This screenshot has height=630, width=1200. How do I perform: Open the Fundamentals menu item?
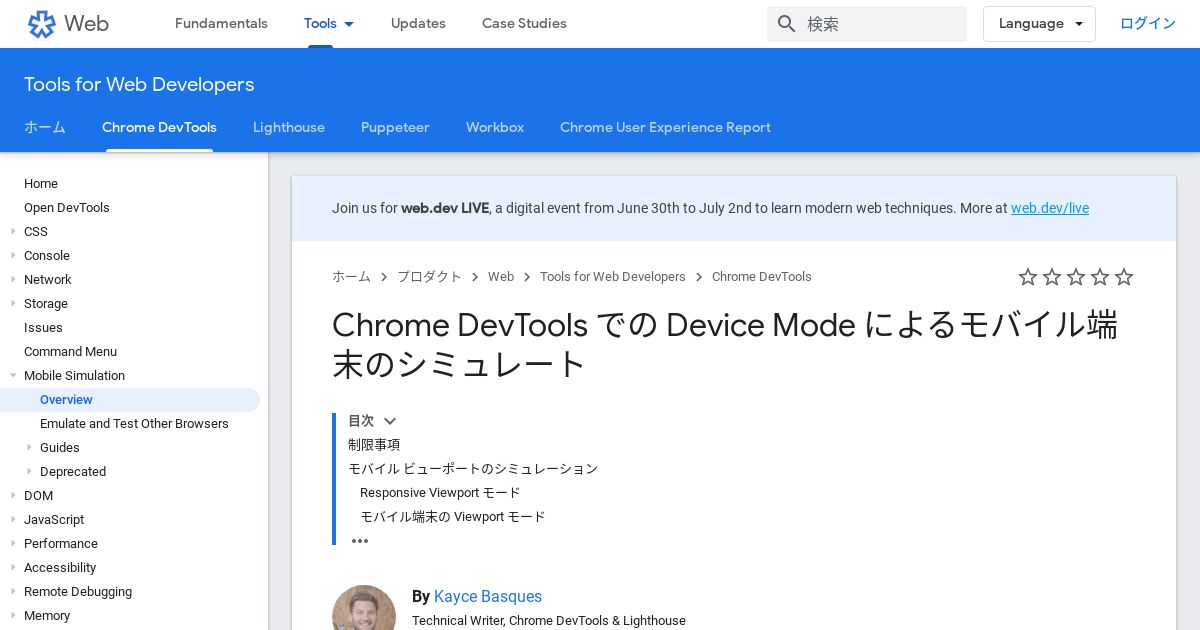(221, 24)
